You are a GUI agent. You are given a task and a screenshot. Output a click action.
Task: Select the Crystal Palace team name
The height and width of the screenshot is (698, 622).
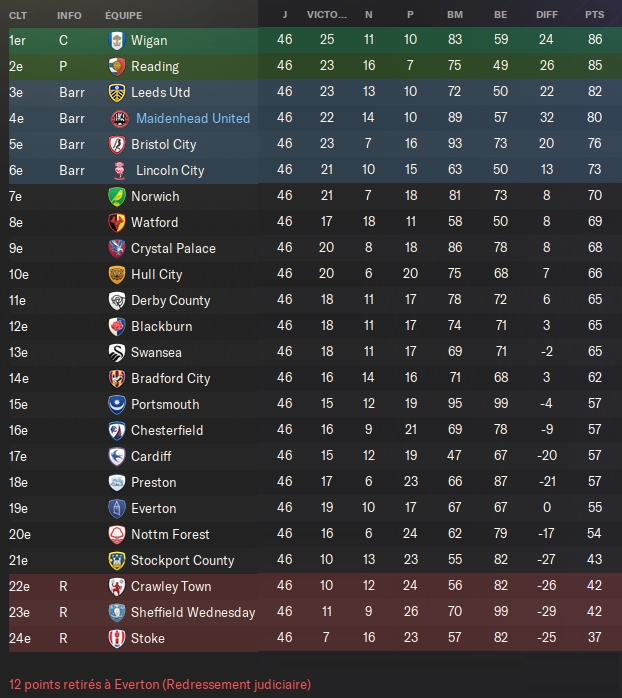(173, 248)
